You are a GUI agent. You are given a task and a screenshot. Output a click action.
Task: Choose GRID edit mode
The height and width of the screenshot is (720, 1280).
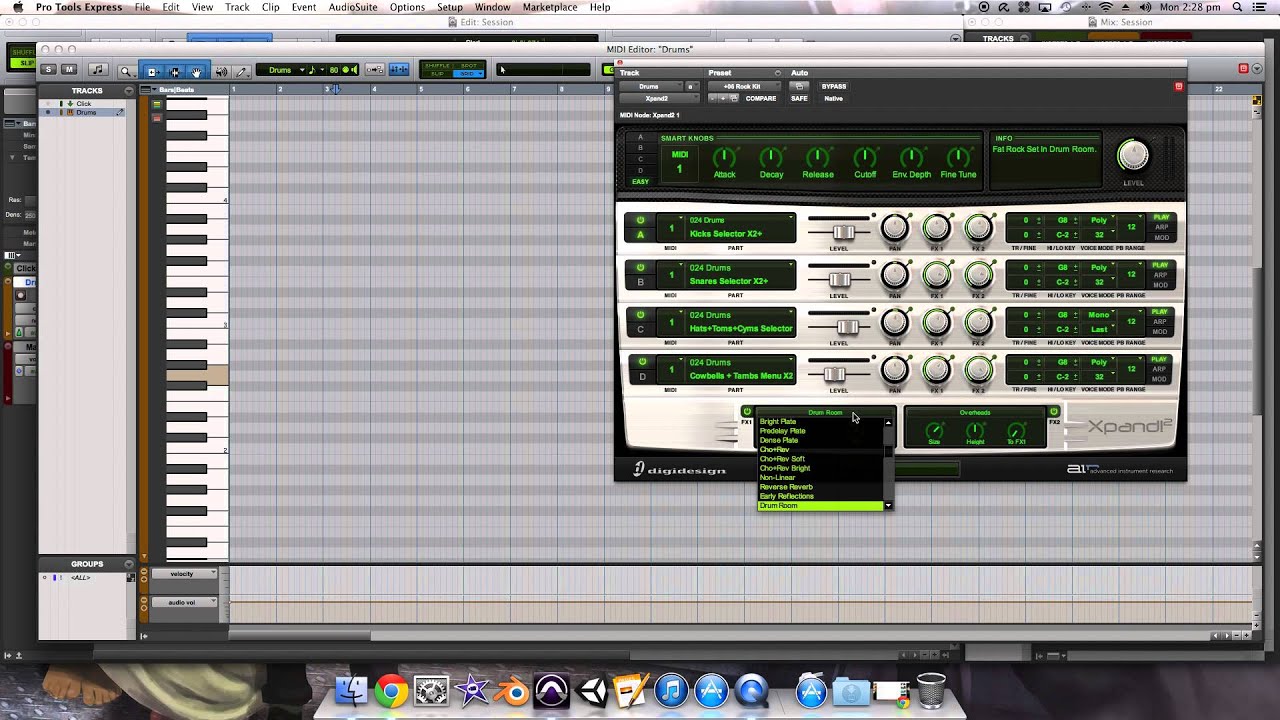[467, 74]
